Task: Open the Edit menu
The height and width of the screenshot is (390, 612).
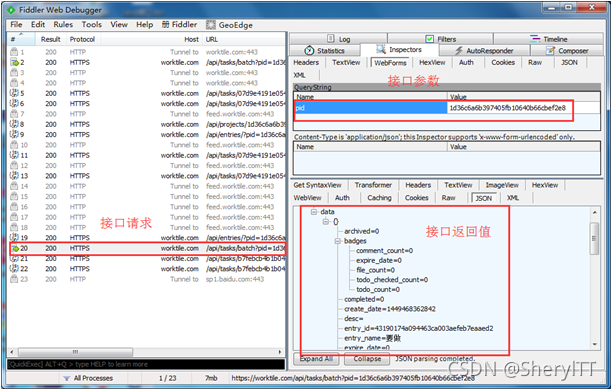Action: point(38,25)
